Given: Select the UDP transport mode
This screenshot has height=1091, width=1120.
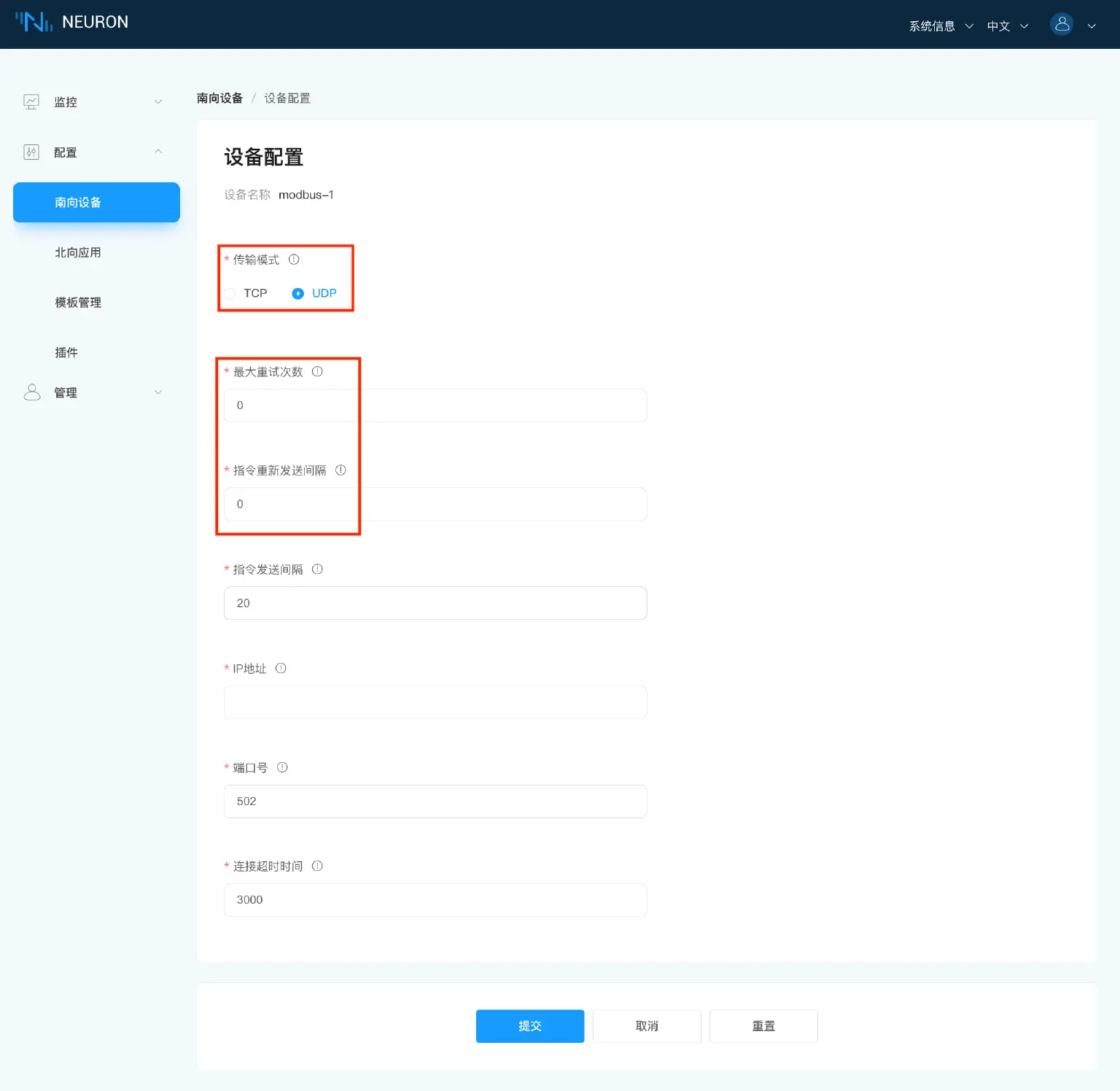Looking at the screenshot, I should (x=298, y=293).
